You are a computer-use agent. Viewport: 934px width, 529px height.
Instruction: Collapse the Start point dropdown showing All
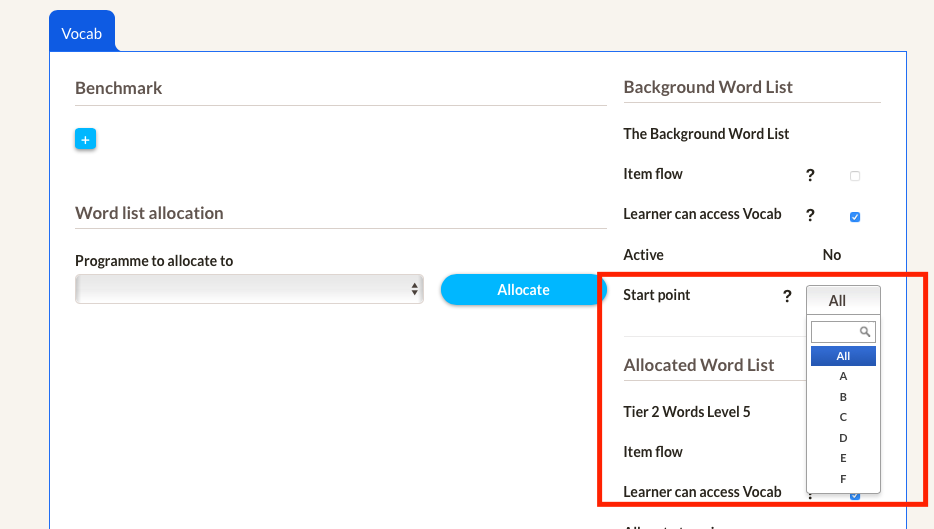[842, 300]
